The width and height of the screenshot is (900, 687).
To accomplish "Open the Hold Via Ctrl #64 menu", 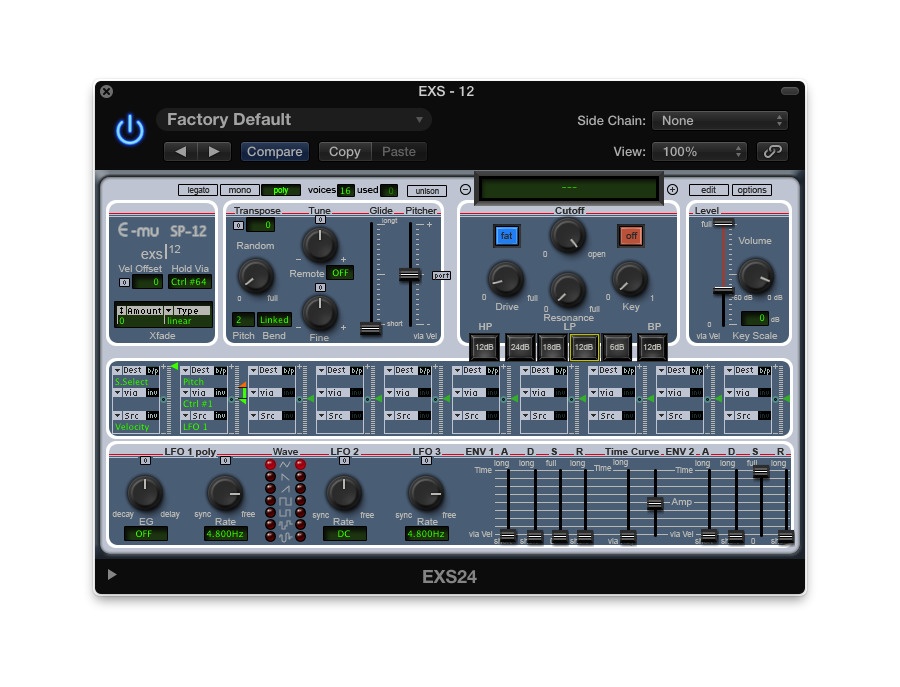I will click(x=189, y=282).
